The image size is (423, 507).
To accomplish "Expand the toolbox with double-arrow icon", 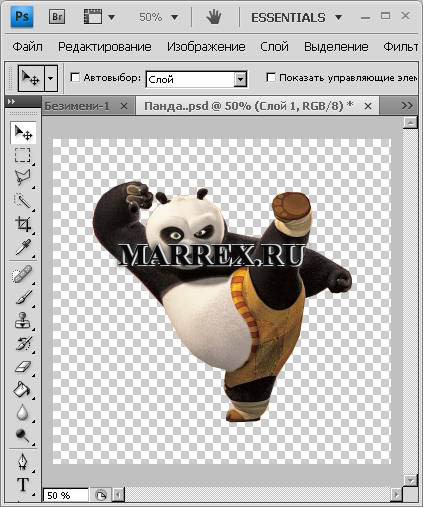I will 11,102.
